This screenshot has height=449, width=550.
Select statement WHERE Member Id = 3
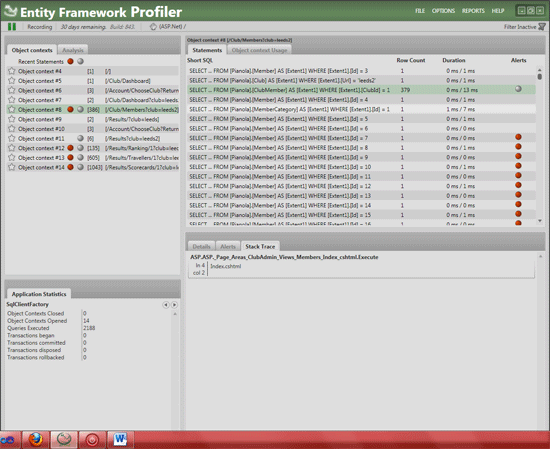[361, 71]
